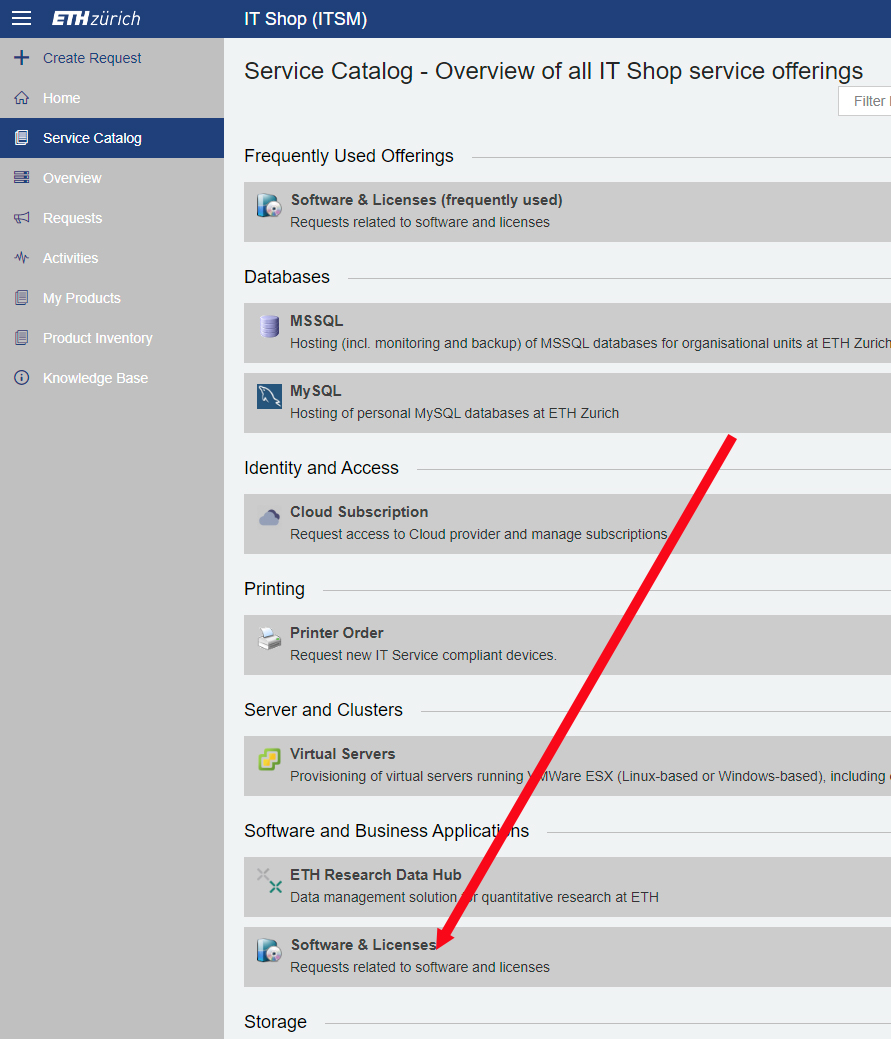Open Overview in sidebar
This screenshot has width=891, height=1039.
[112, 178]
